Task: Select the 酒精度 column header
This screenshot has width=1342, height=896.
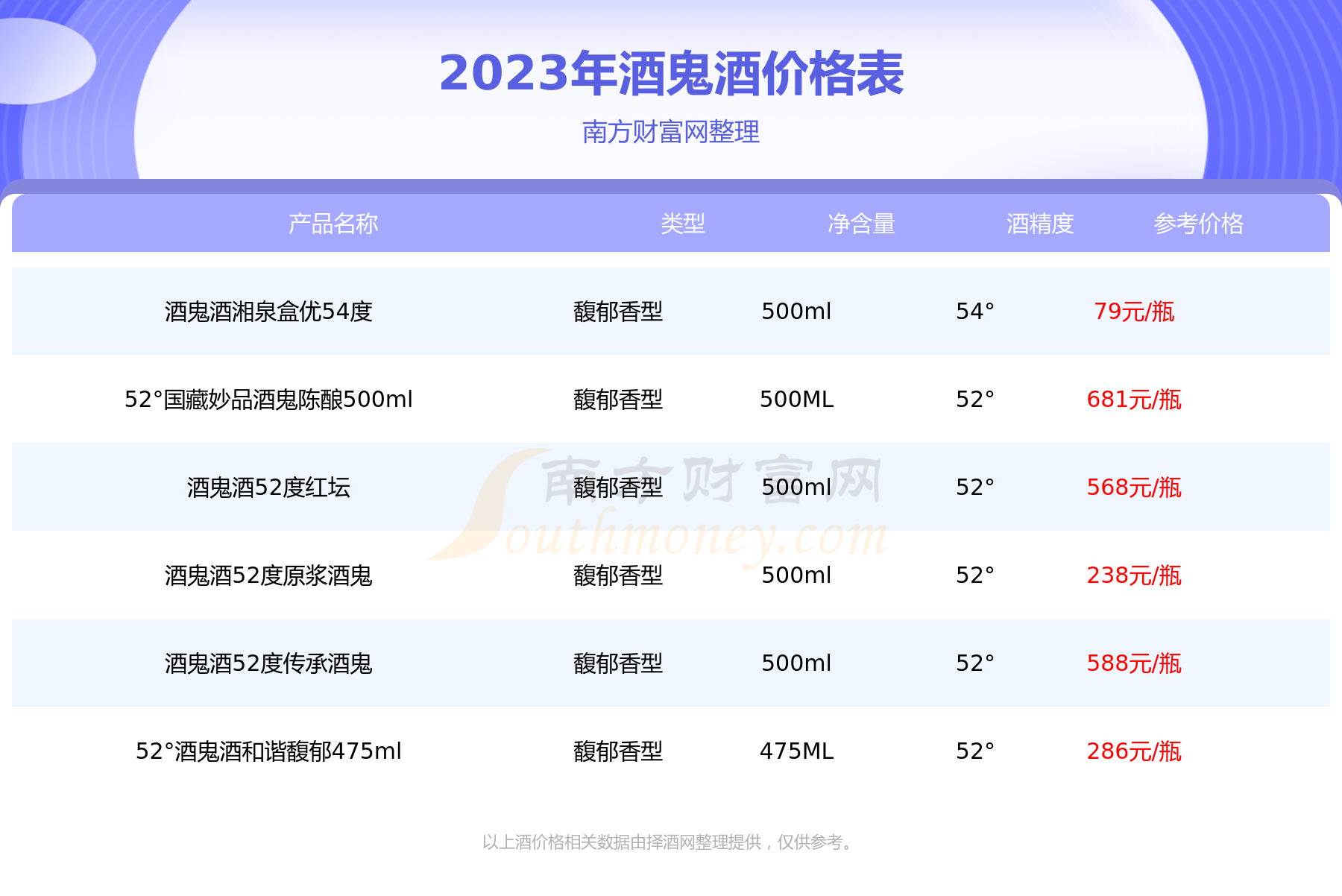Action: (x=1040, y=224)
